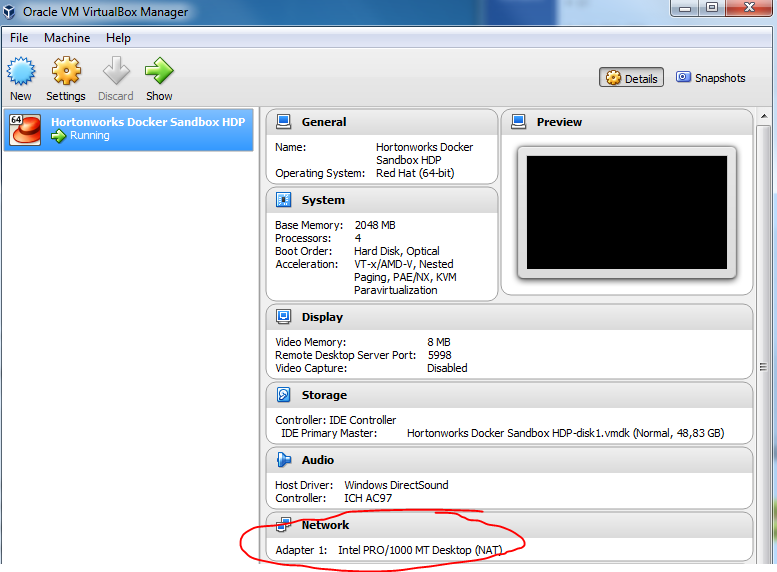
Task: Click the Discard arrow icon
Action: click(x=116, y=71)
